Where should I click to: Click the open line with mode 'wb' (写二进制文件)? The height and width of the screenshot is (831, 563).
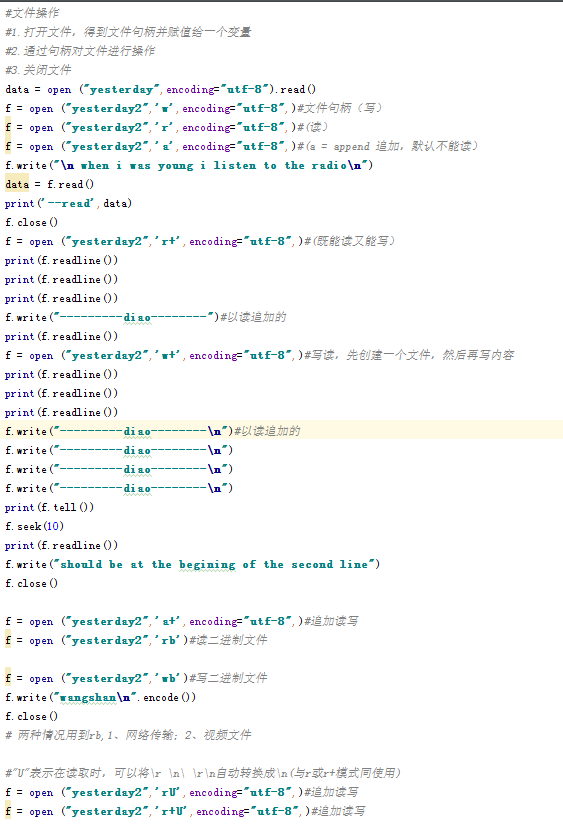pyautogui.click(x=136, y=678)
